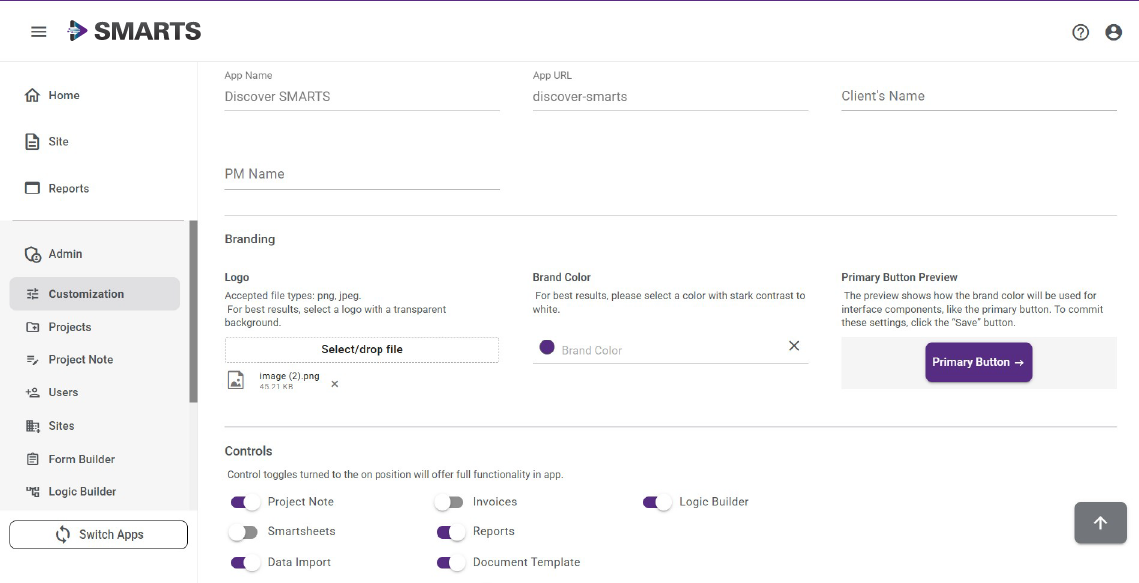Disable the Project Note toggle
This screenshot has width=1139, height=583.
[245, 502]
